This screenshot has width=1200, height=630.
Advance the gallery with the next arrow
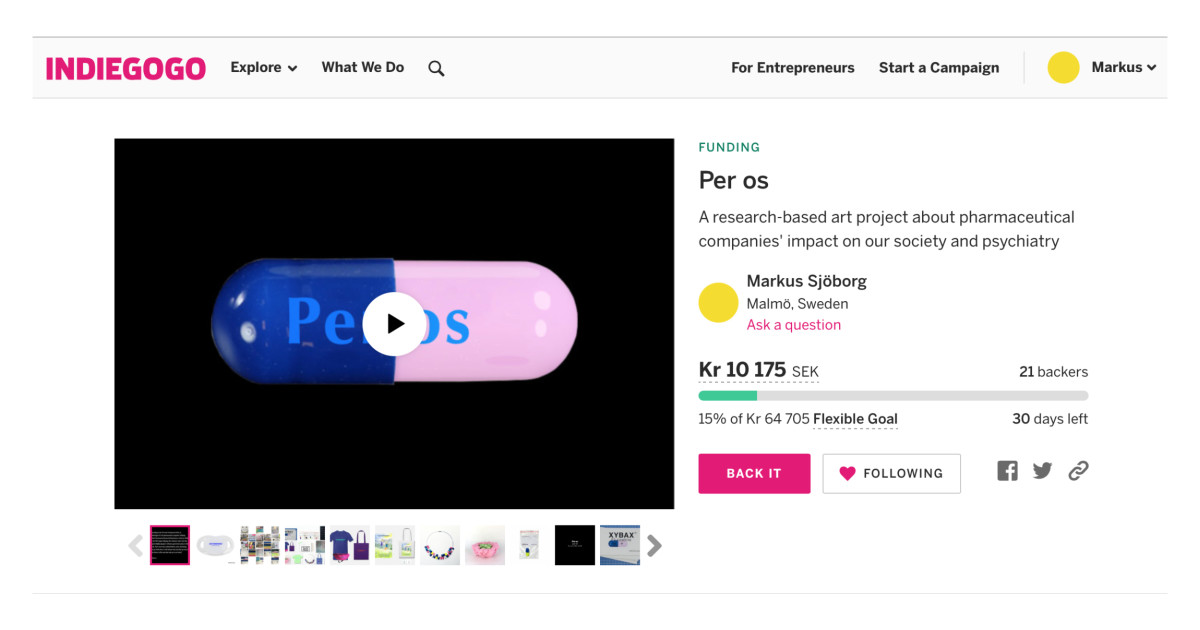pos(655,545)
